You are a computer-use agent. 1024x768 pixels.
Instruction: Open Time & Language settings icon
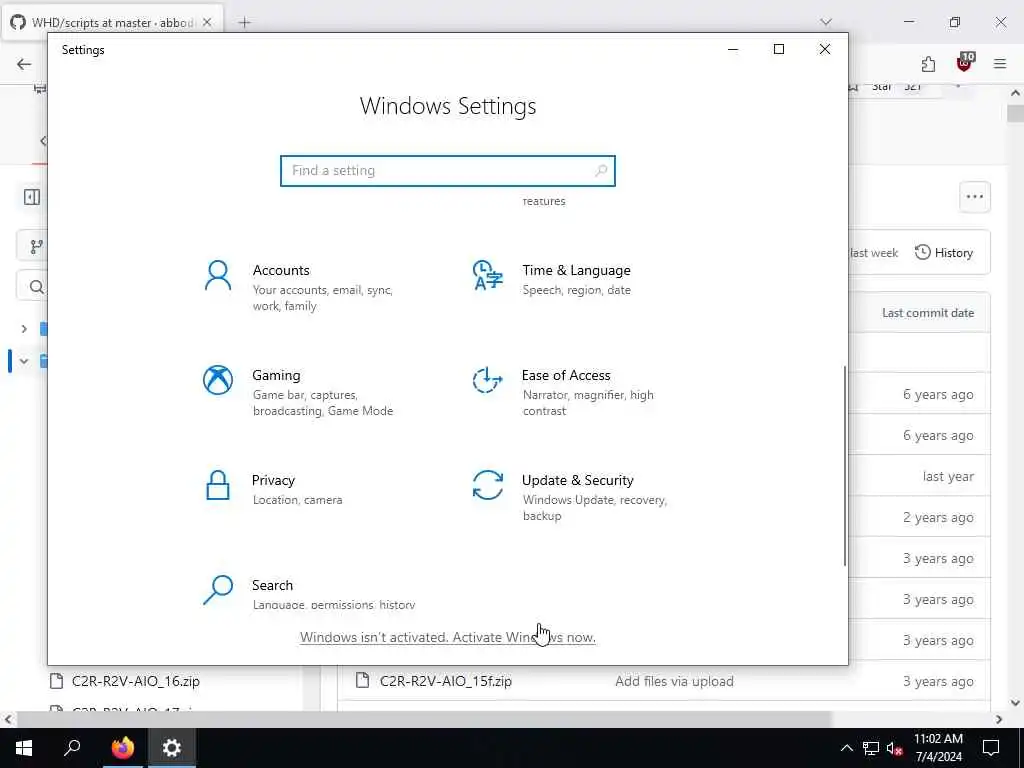(x=487, y=275)
